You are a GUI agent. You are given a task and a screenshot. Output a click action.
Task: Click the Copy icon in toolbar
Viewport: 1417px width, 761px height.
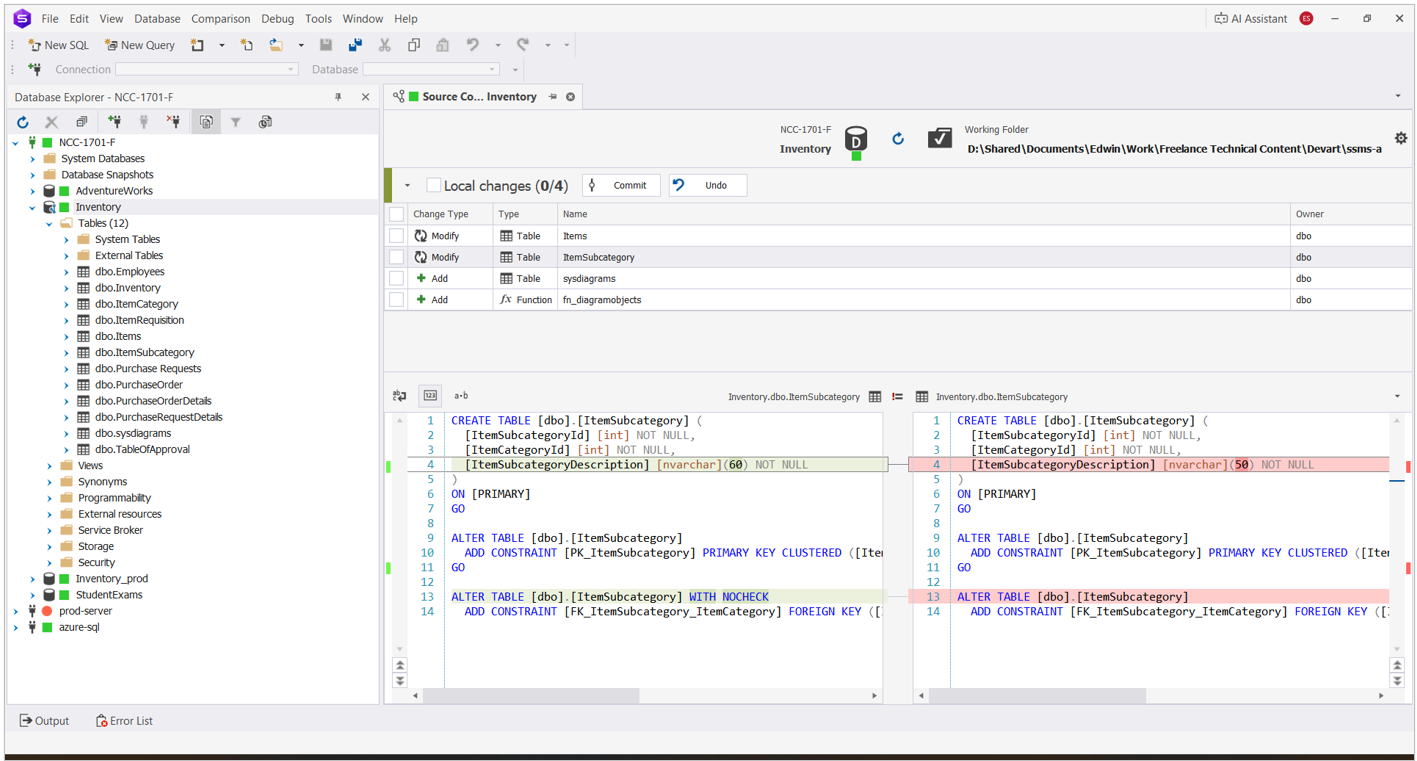tap(414, 45)
